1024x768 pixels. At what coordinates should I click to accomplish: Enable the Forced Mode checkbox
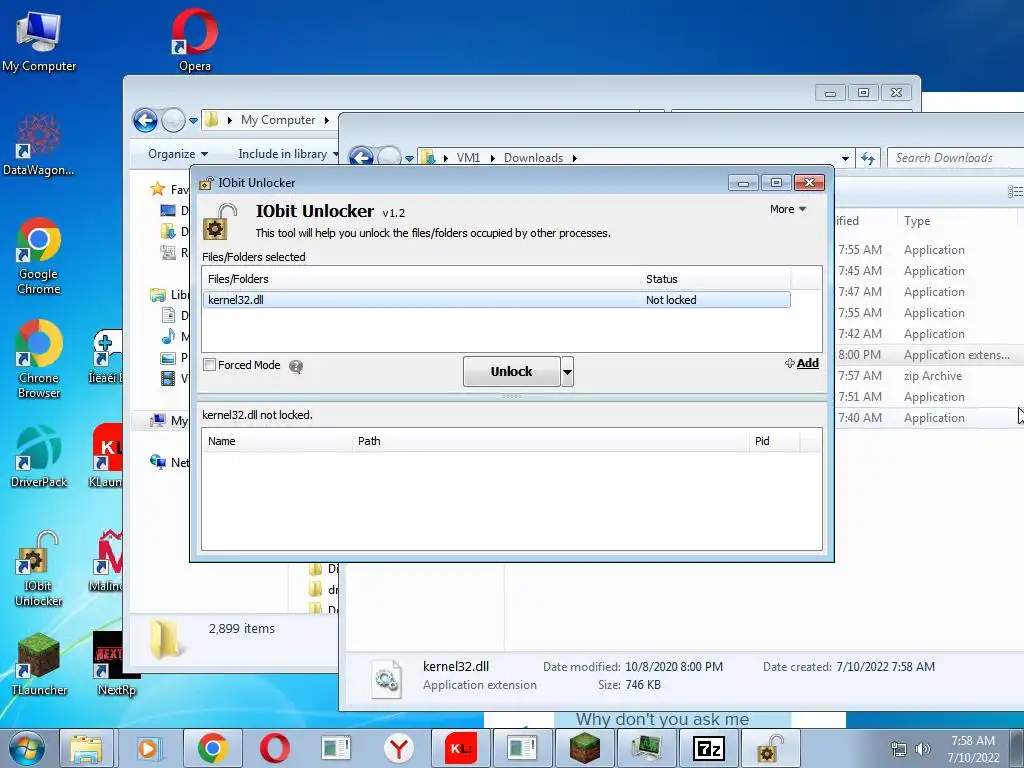210,365
